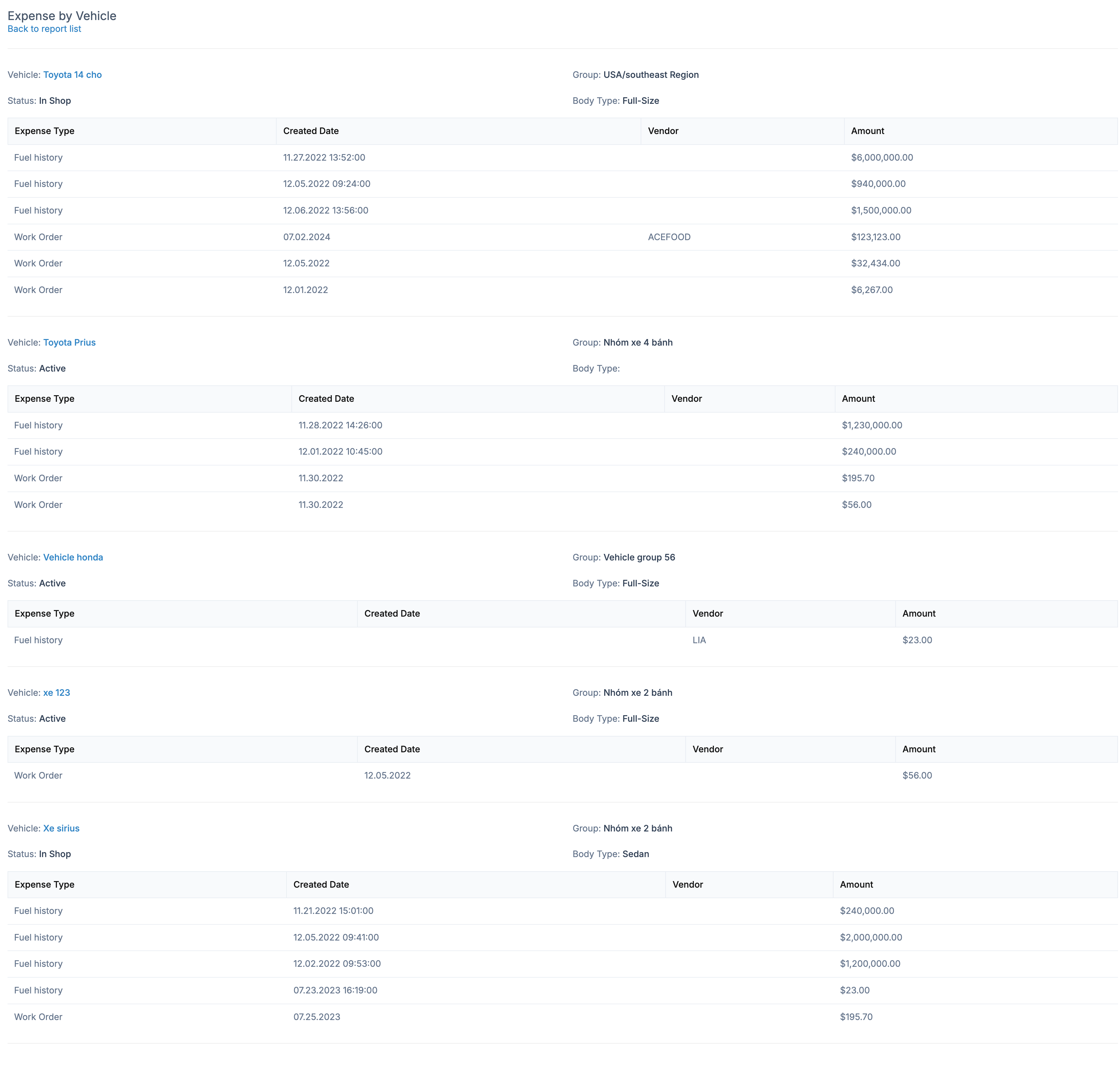Open the xe 123 vehicle link
1120x1068 pixels.
pyautogui.click(x=57, y=692)
